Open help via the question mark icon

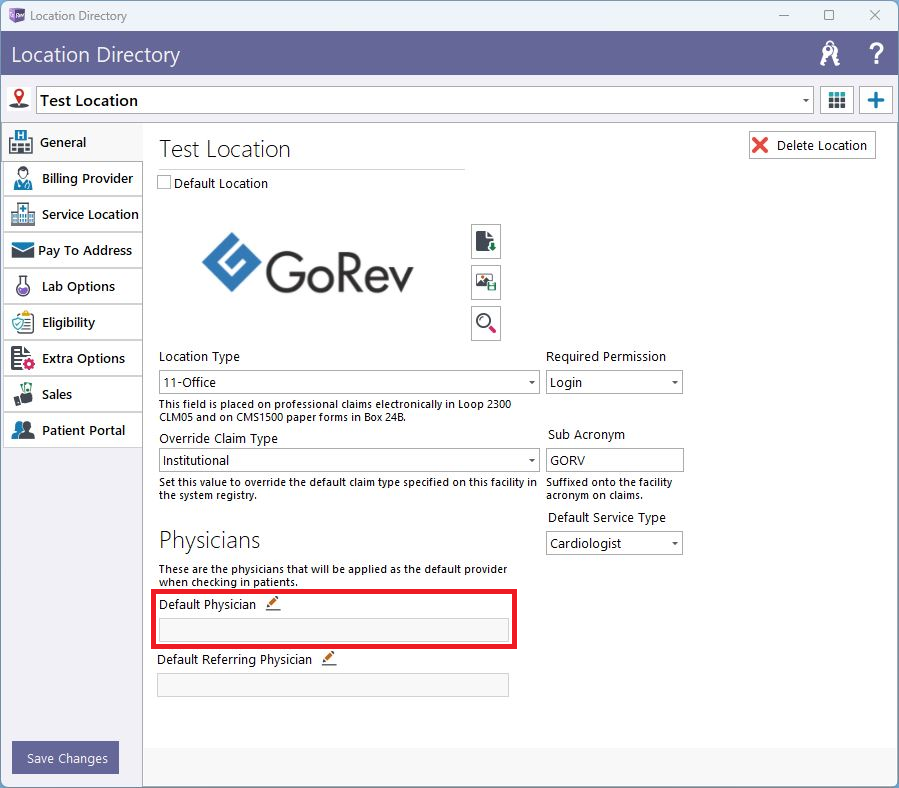click(x=875, y=54)
